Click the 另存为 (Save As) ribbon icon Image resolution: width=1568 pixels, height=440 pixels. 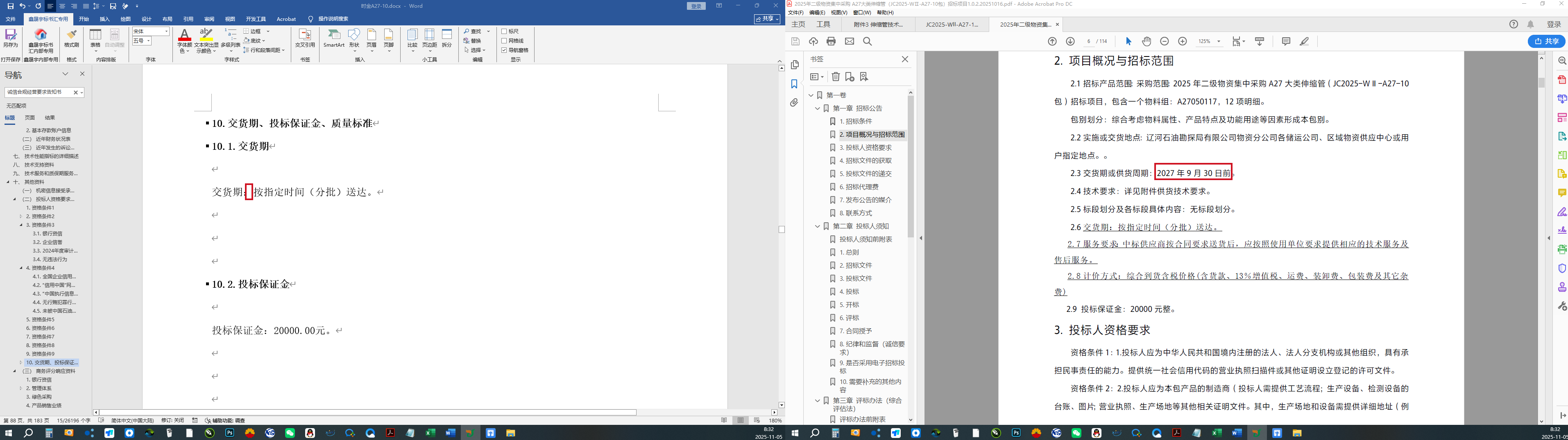tap(10, 38)
